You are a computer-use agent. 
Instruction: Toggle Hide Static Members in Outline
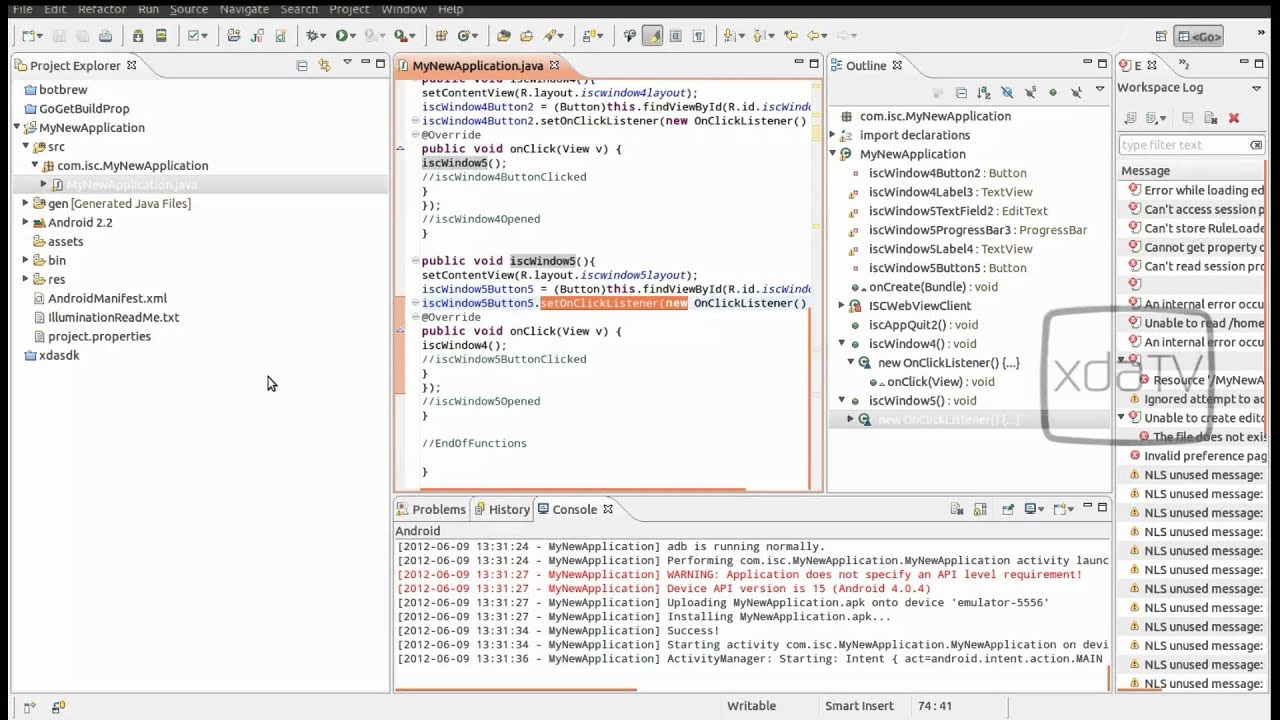click(1030, 93)
